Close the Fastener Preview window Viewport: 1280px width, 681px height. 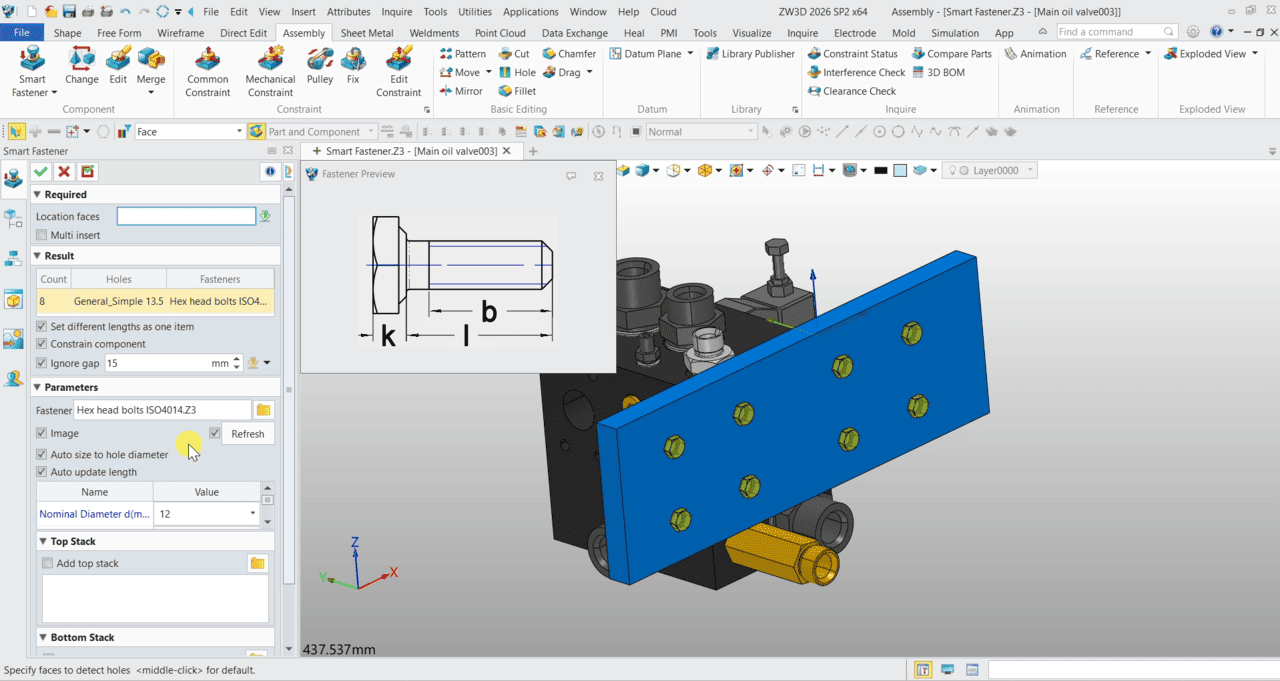598,175
